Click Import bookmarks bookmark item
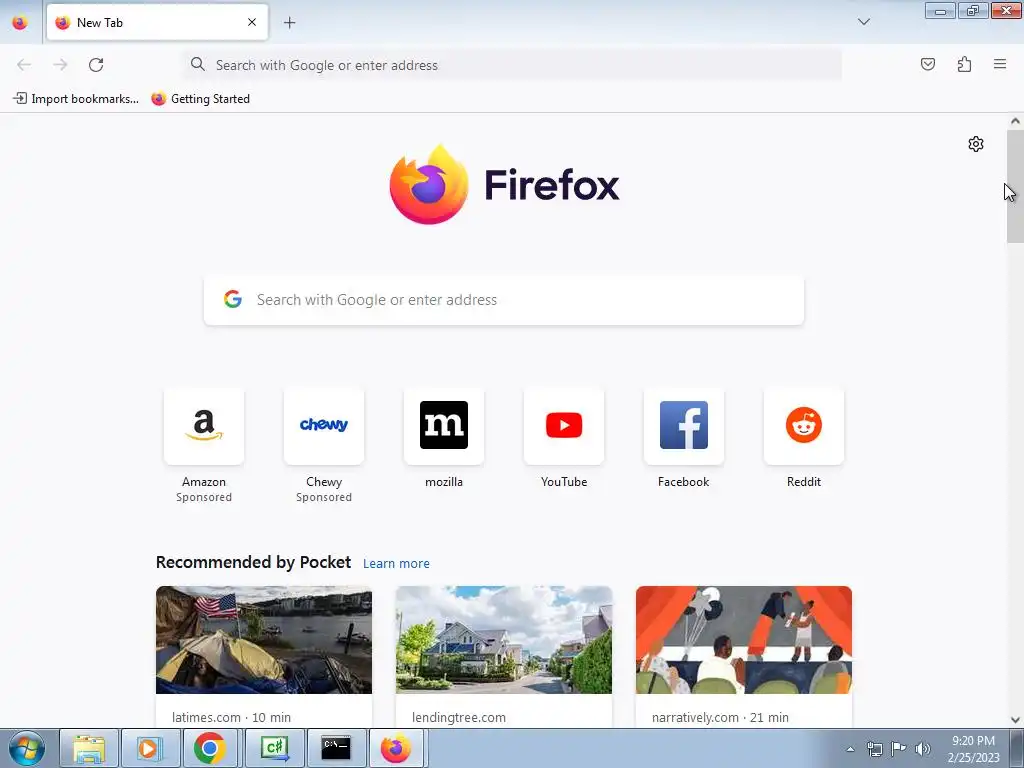Viewport: 1024px width, 768px height. coord(76,99)
